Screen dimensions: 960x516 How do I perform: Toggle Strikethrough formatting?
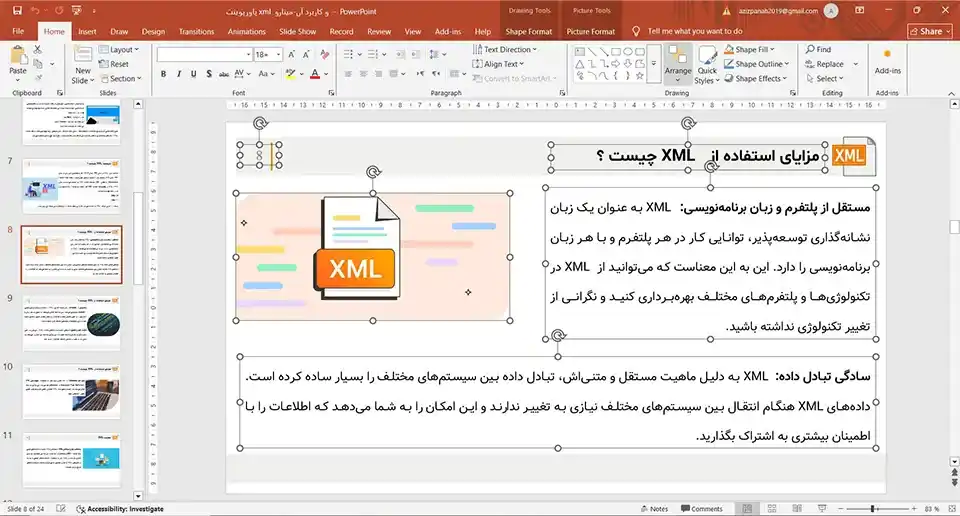(x=224, y=73)
